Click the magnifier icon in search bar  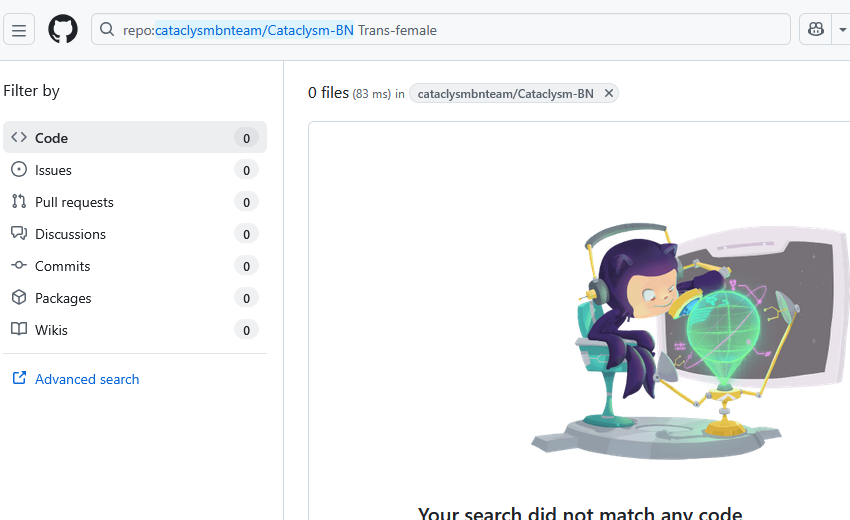click(x=107, y=29)
